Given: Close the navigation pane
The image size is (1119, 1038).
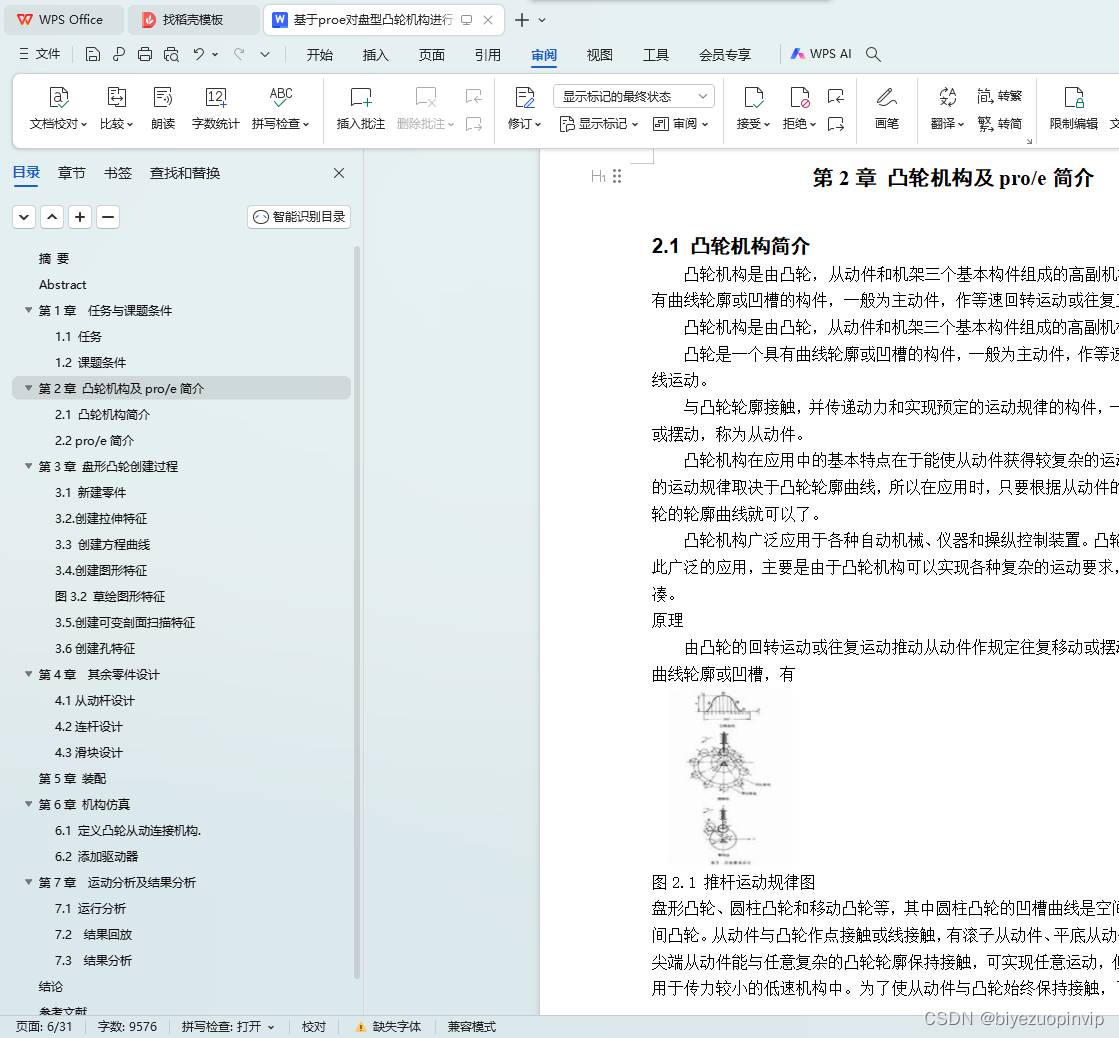Looking at the screenshot, I should 339,173.
